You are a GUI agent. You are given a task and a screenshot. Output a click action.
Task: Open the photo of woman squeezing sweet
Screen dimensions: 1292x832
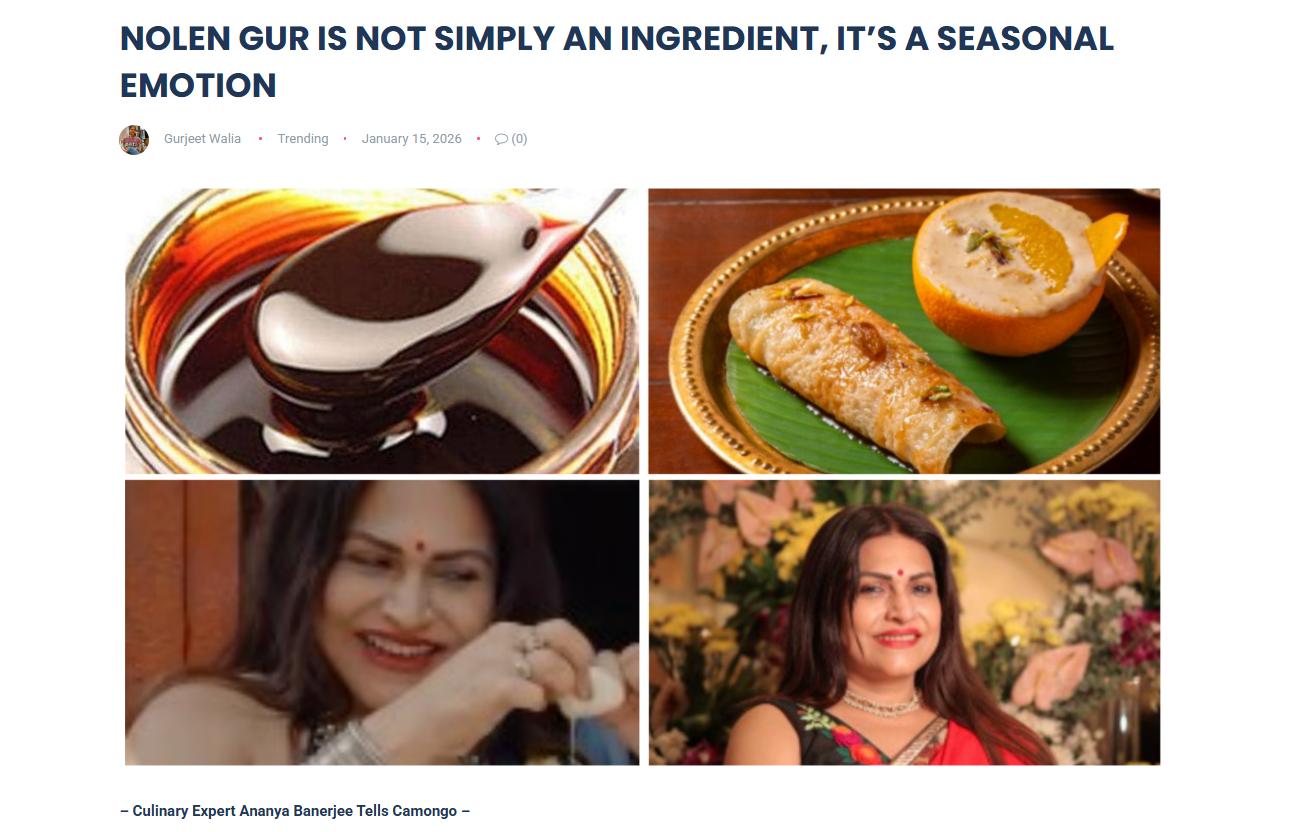click(x=382, y=622)
